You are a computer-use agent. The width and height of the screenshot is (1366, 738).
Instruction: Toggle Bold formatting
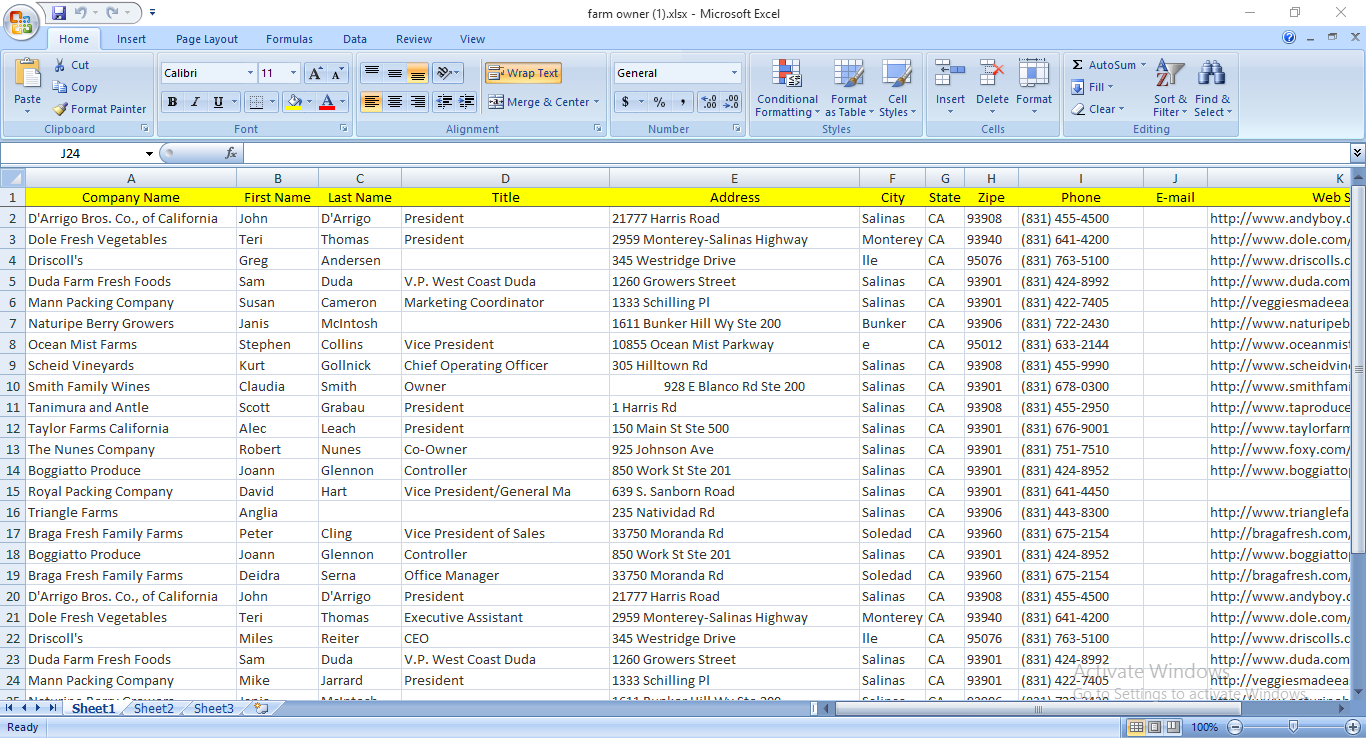tap(172, 102)
